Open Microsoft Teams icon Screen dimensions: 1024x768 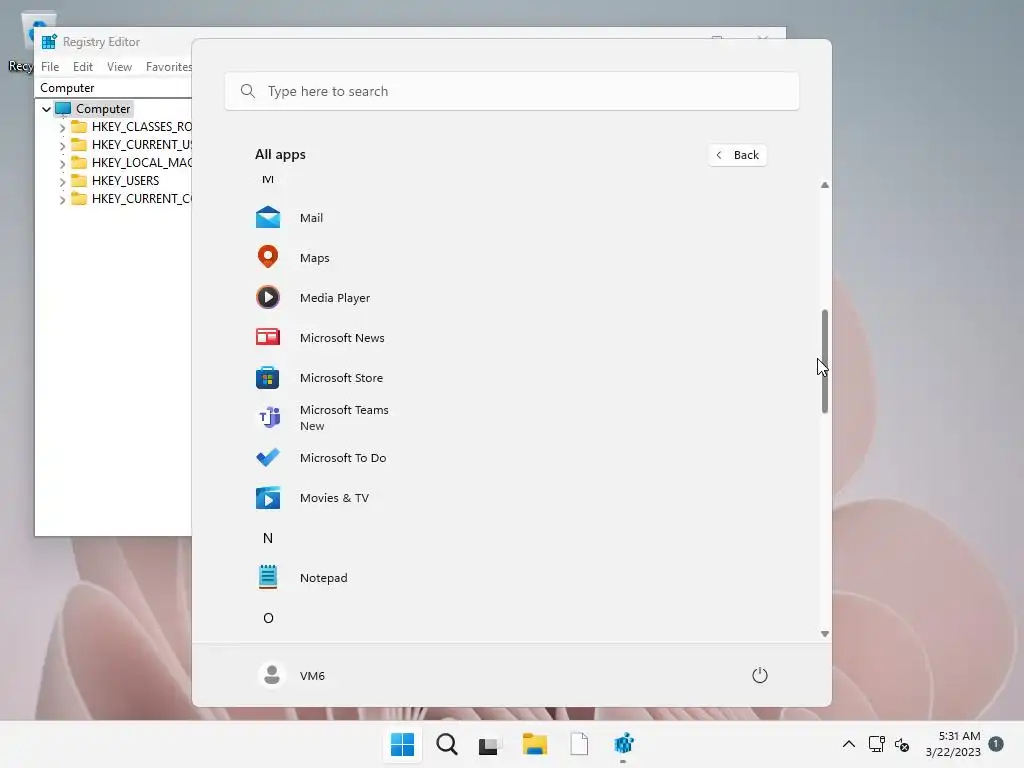(x=269, y=417)
